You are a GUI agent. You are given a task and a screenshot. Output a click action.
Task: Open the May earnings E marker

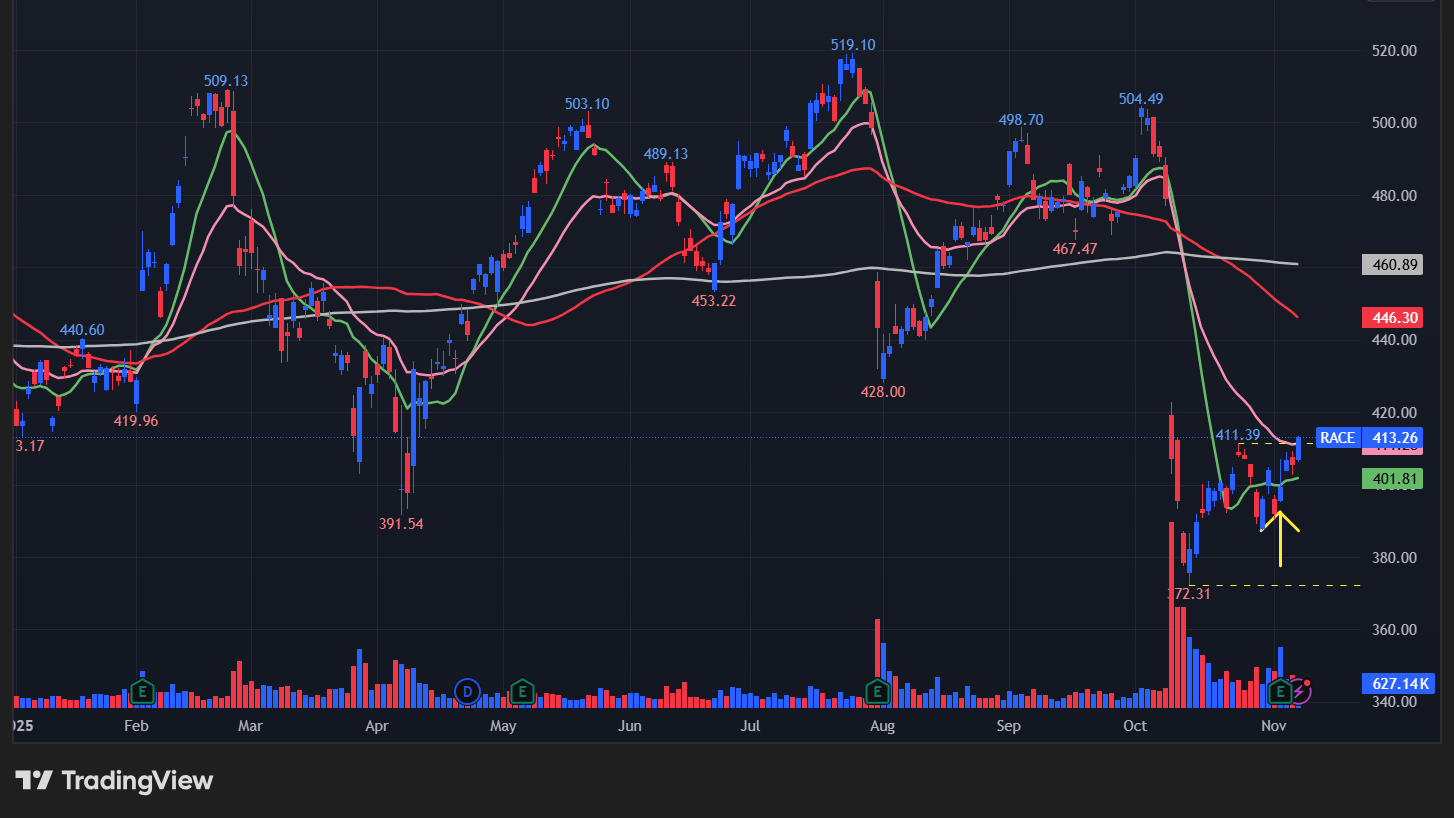coord(521,690)
